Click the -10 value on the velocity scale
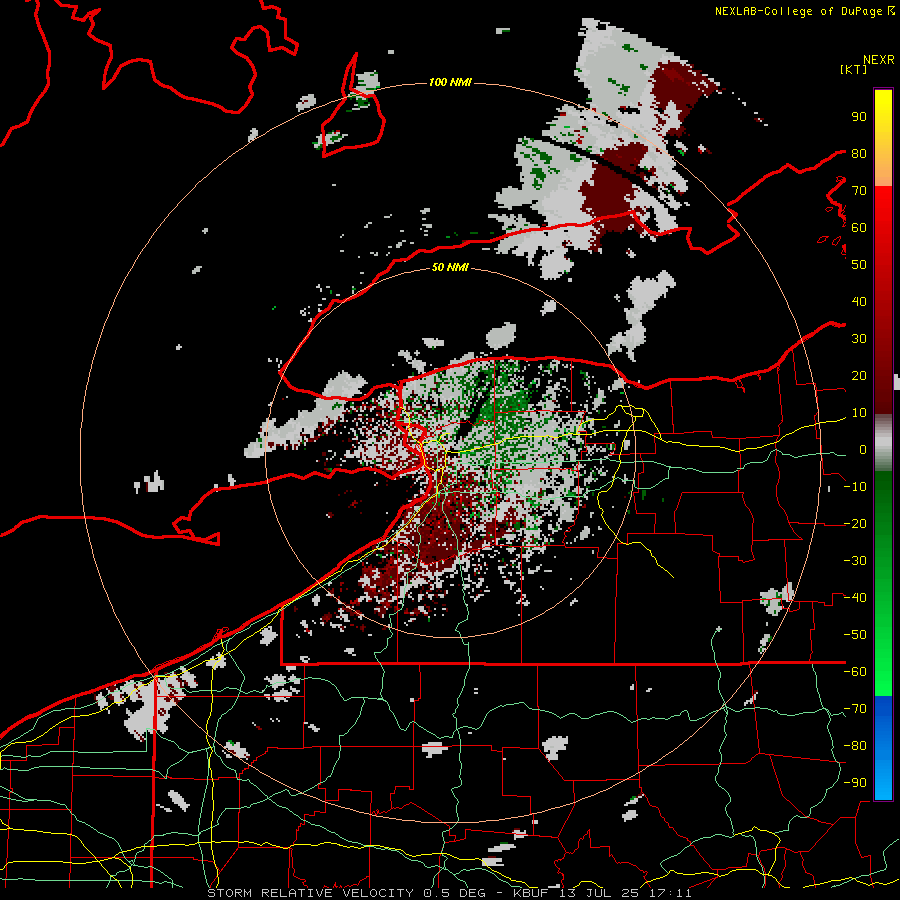This screenshot has width=900, height=900. pos(855,487)
